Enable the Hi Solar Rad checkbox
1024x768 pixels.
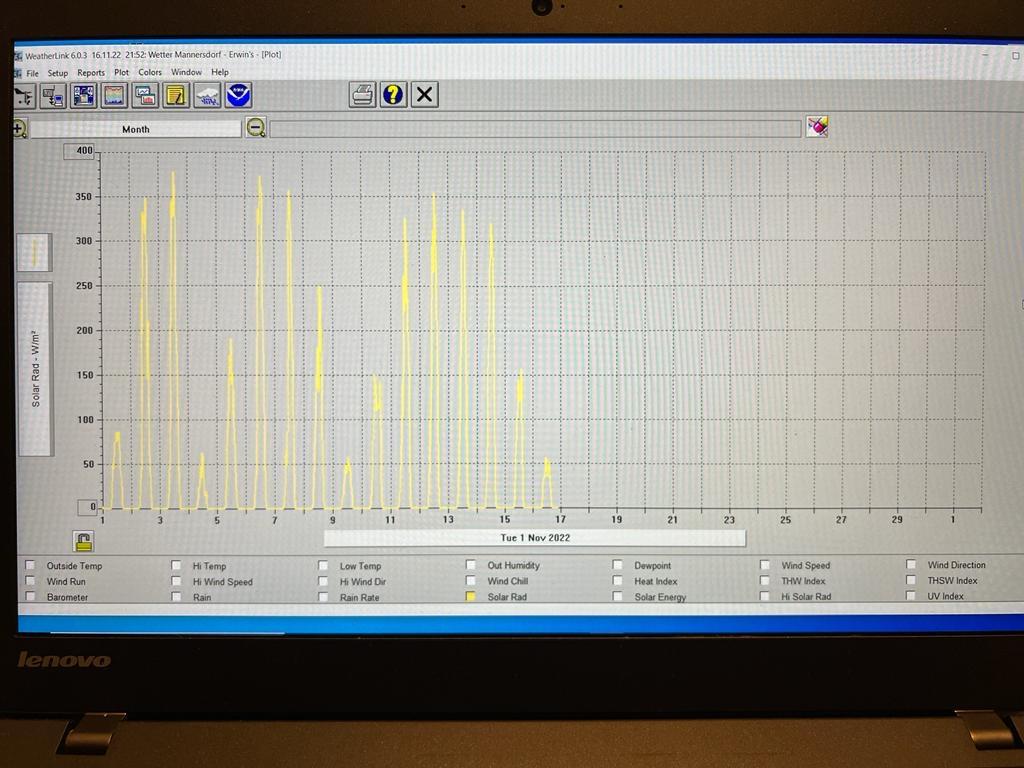(x=765, y=596)
